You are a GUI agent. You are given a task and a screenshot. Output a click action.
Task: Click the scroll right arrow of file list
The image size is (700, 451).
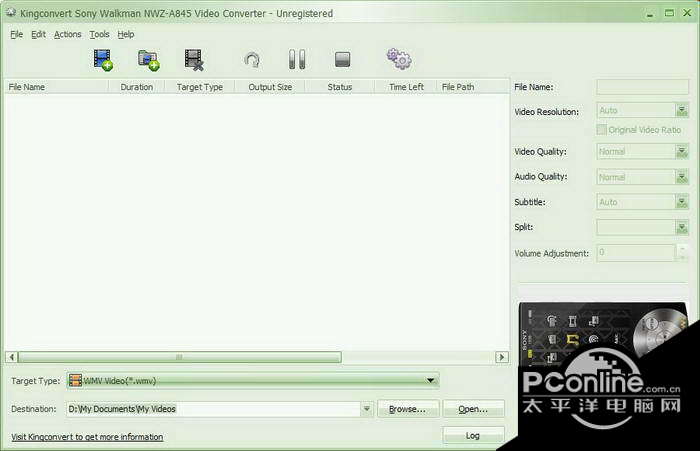(x=502, y=357)
